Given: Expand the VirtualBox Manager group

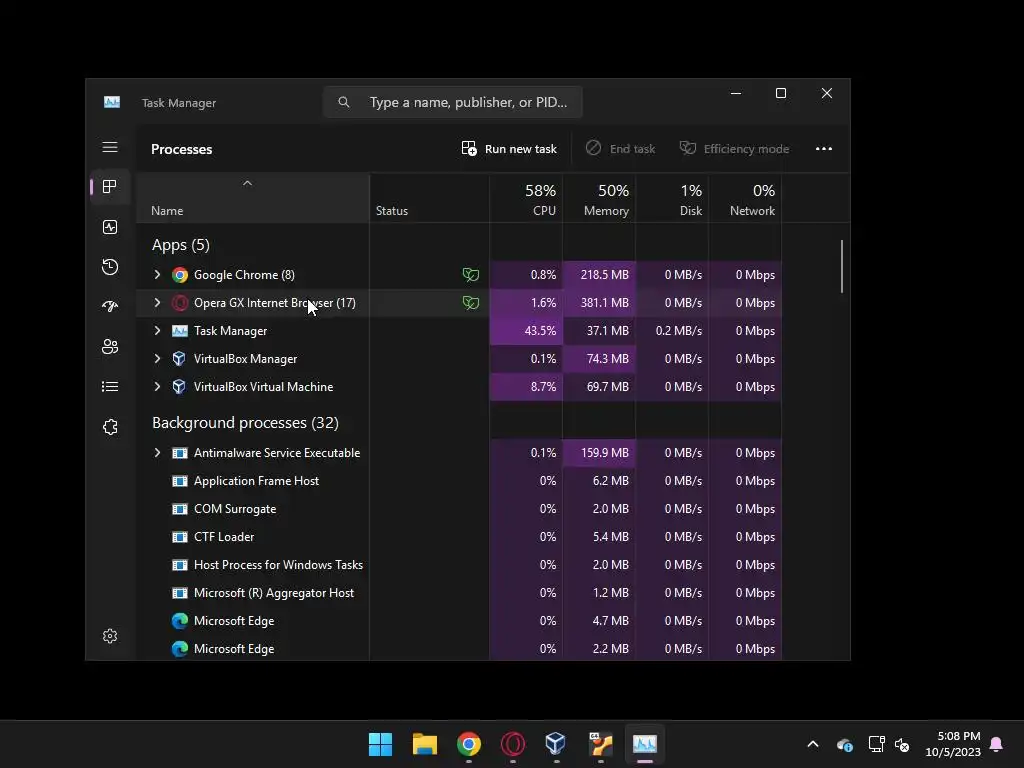Looking at the screenshot, I should pyautogui.click(x=157, y=359).
